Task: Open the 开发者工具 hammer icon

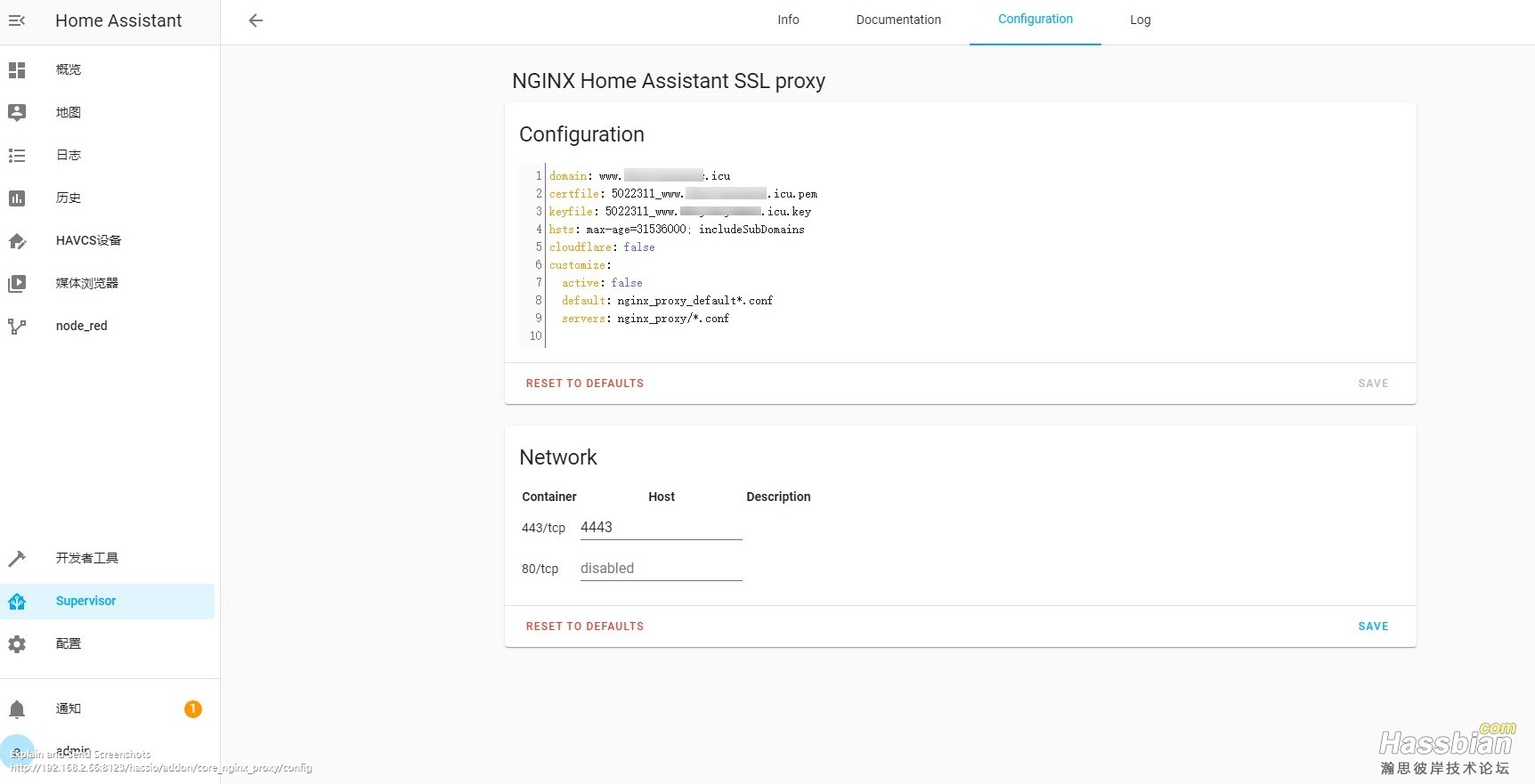Action: 17,559
